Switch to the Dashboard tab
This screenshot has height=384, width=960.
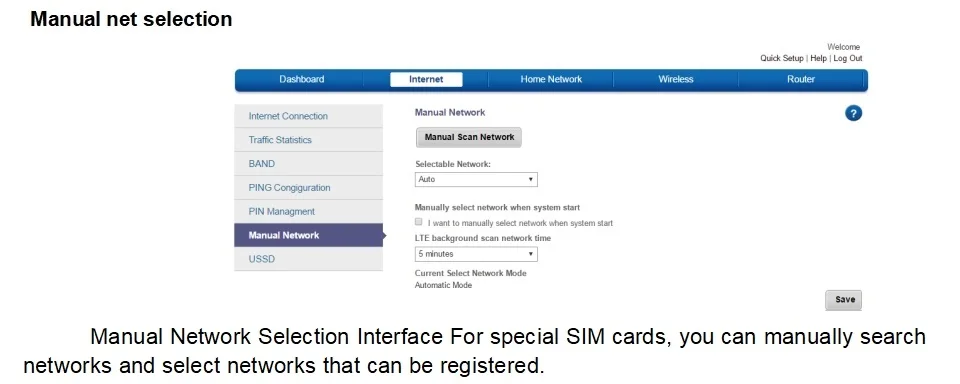pyautogui.click(x=302, y=79)
